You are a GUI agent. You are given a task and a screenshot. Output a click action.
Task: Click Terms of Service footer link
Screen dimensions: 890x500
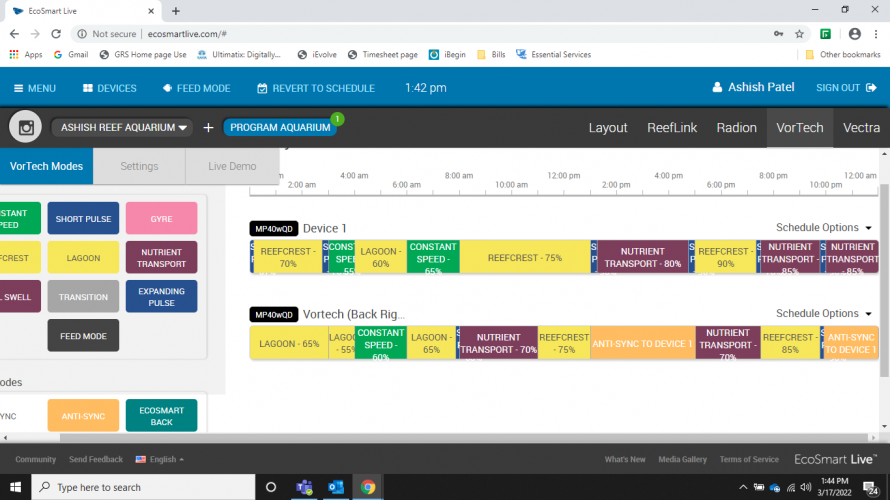tap(749, 459)
